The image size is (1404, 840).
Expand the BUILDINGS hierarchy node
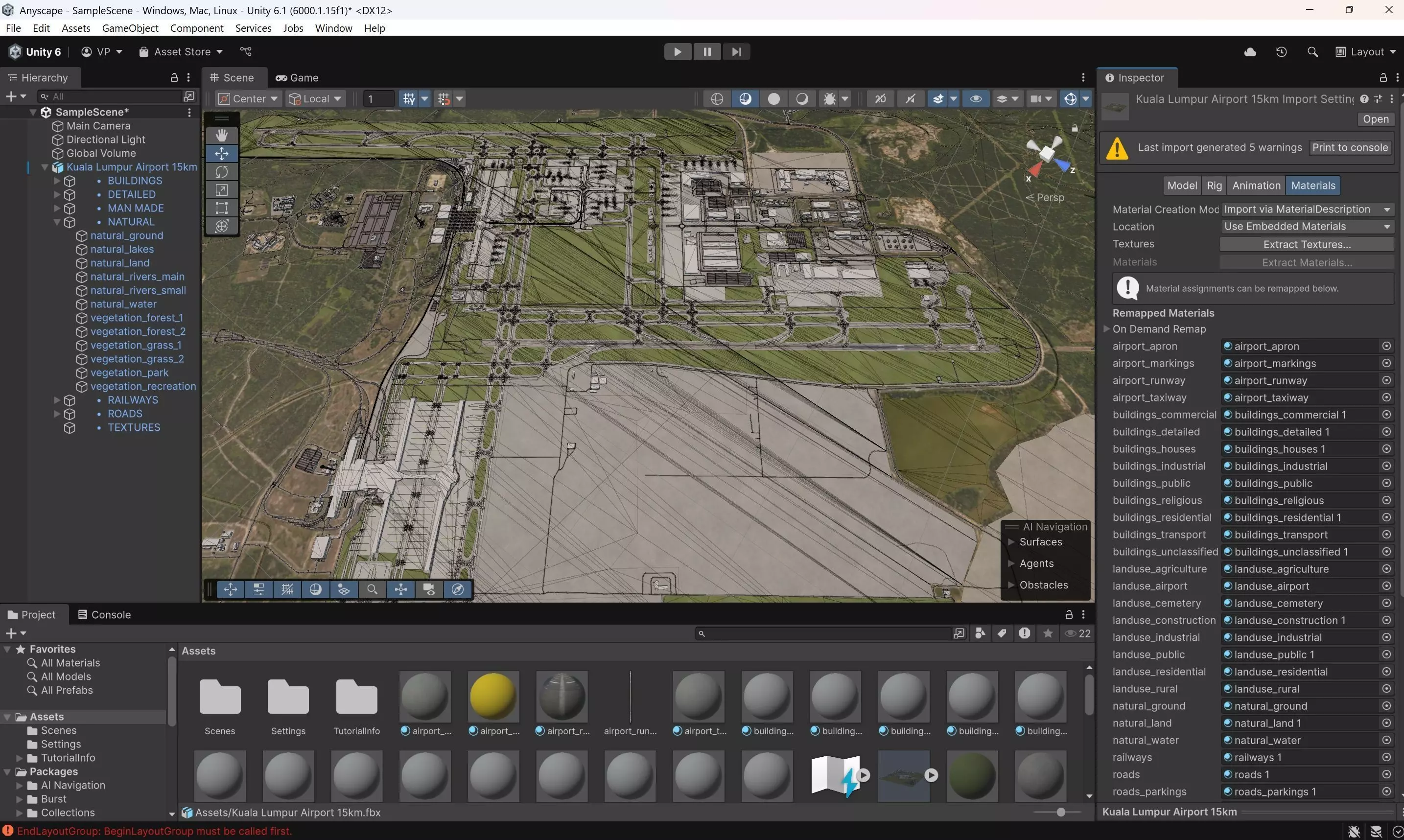57,181
